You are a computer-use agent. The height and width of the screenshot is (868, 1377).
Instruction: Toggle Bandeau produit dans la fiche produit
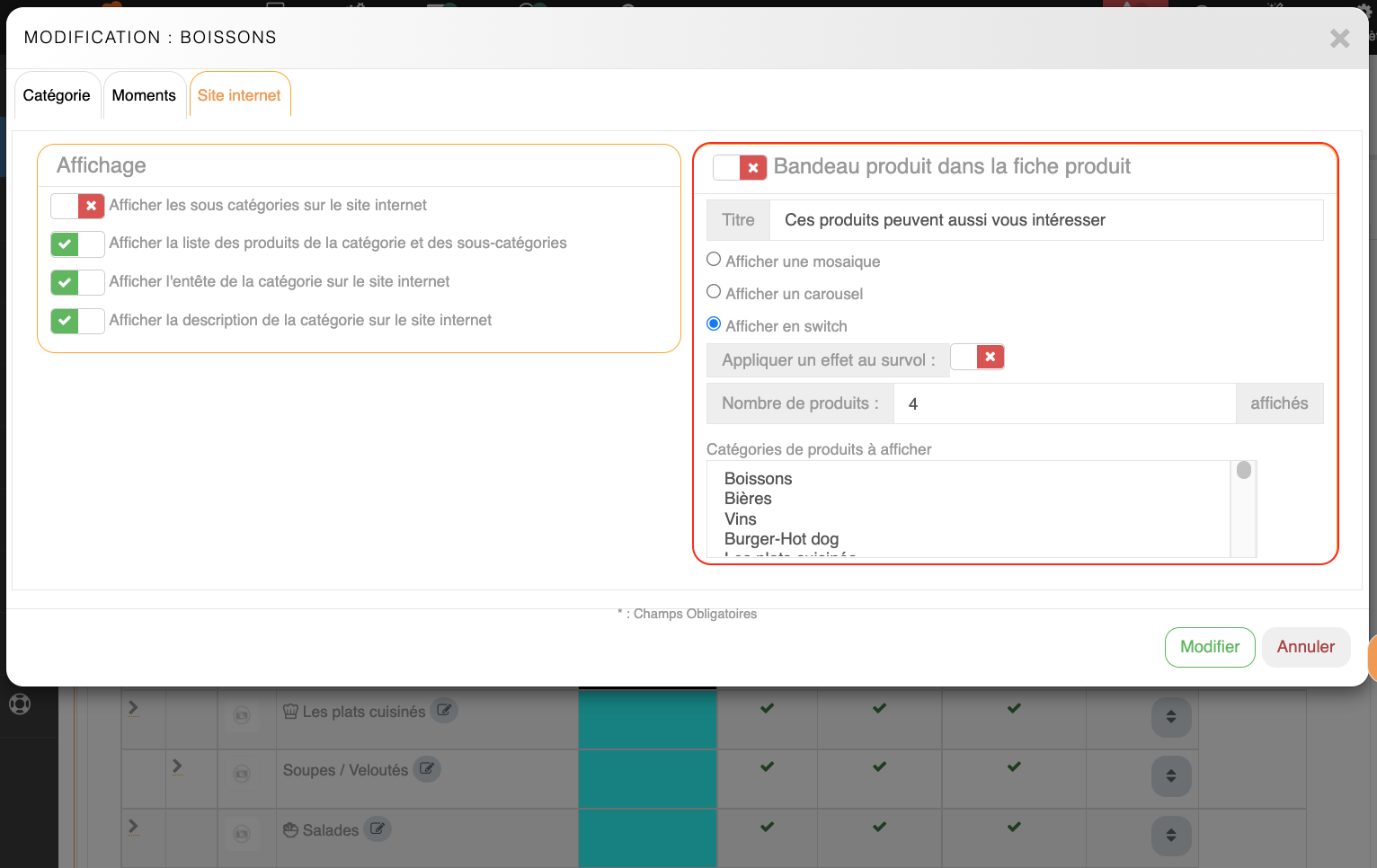739,167
